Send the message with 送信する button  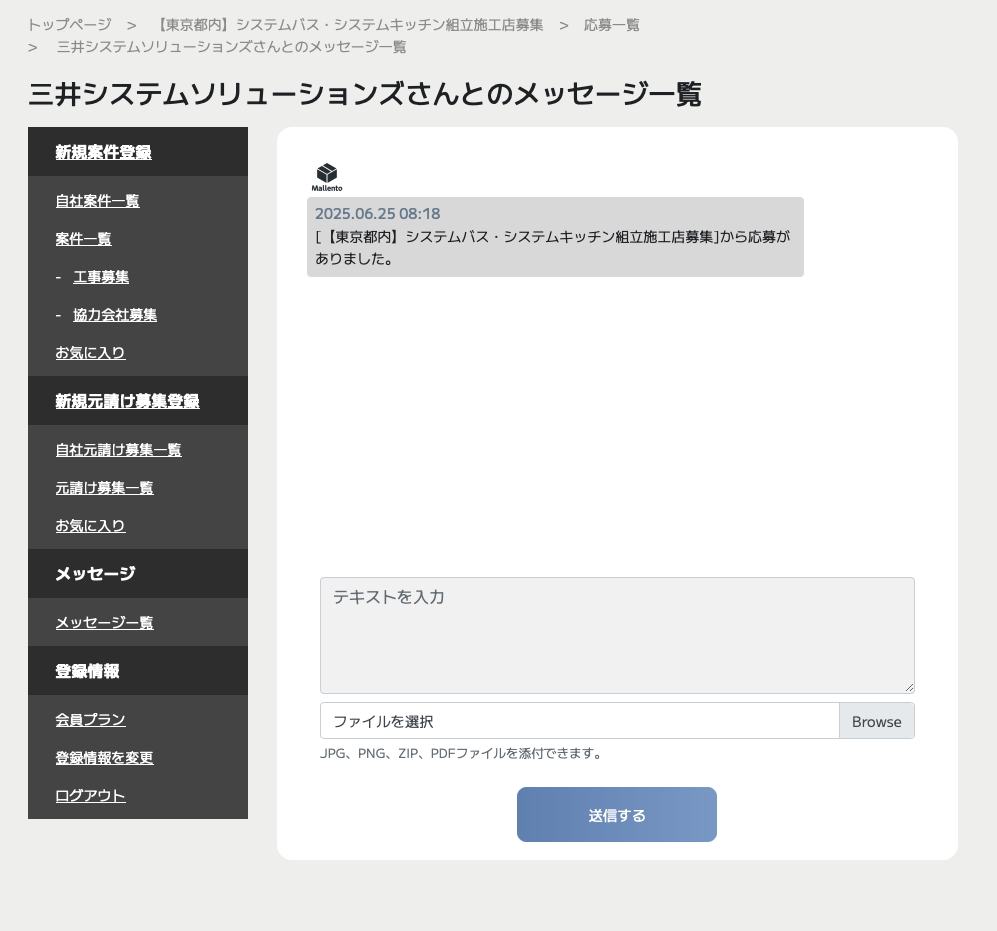[x=616, y=815]
